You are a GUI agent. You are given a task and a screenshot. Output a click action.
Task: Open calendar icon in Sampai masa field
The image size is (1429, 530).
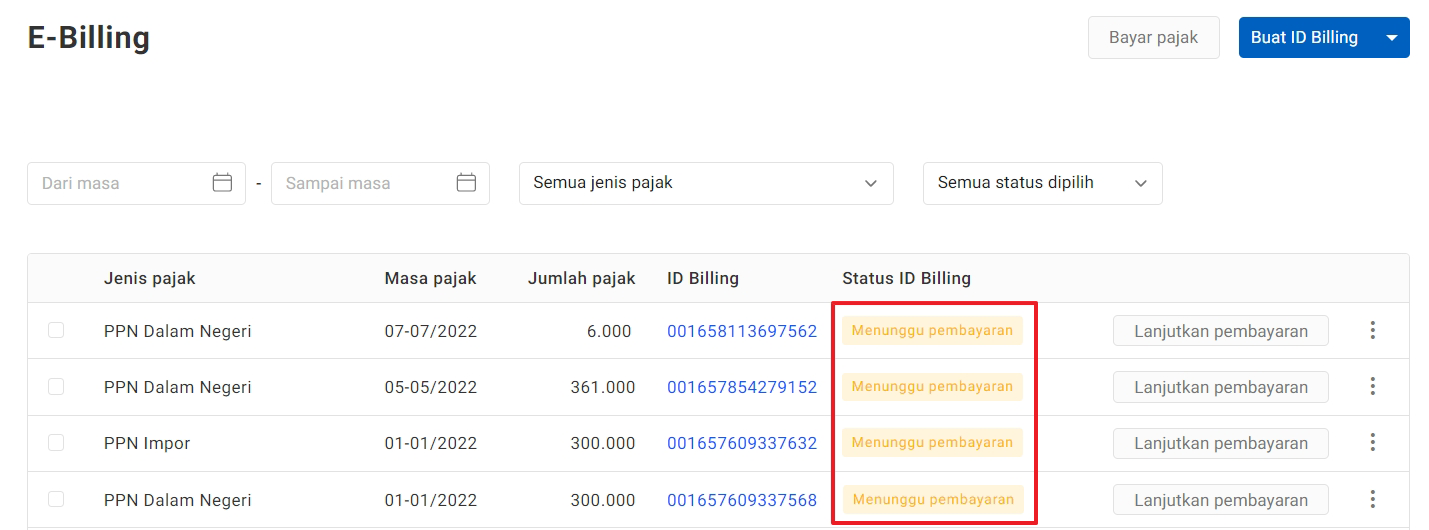(466, 183)
